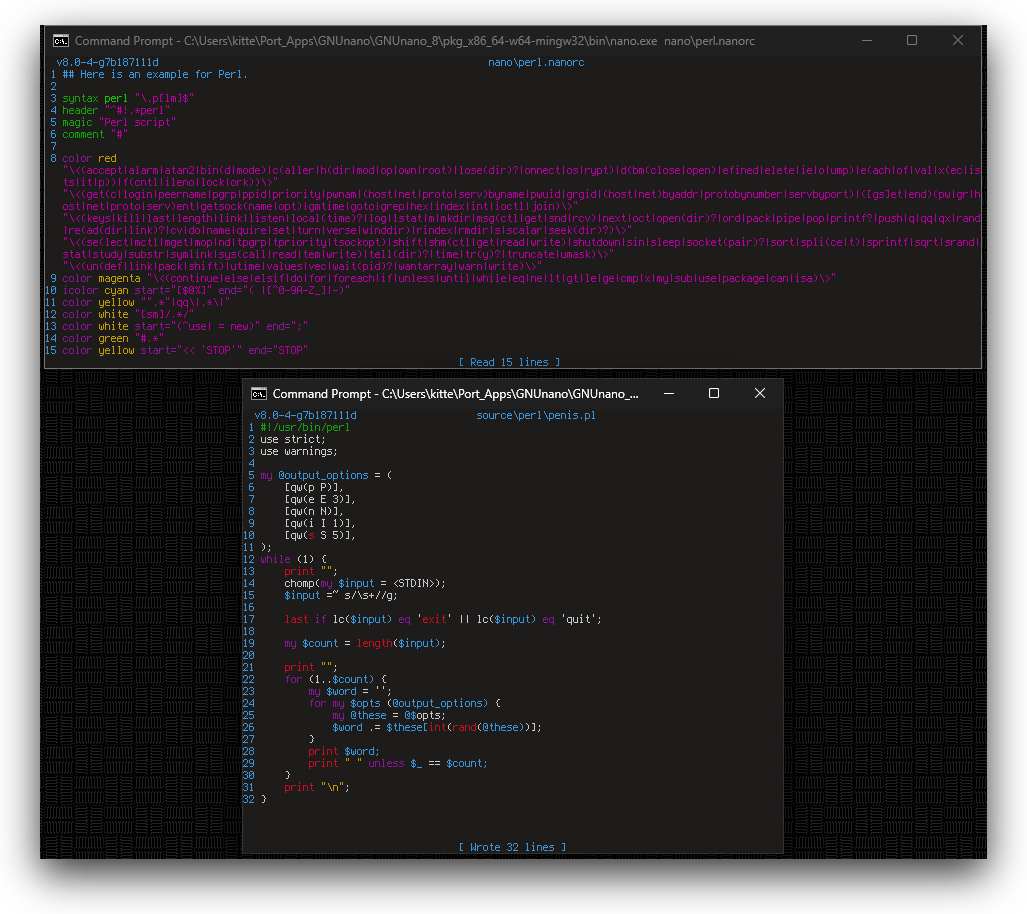Click the "my @output_options = (" line
Image resolution: width=1027 pixels, height=914 pixels.
326,476
